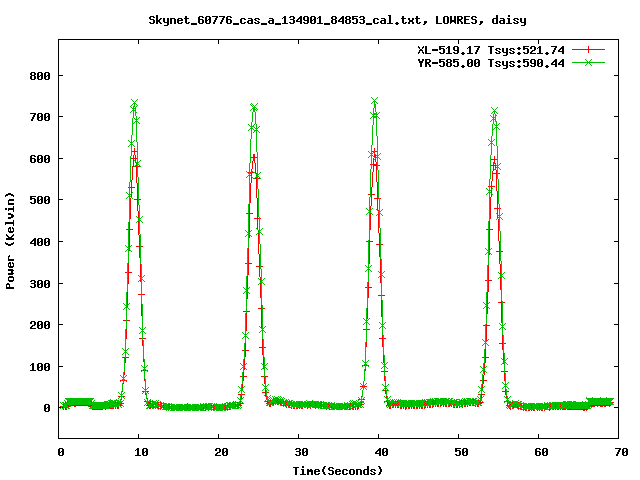Click the 500 y-axis tick label
The image size is (640, 480).
point(40,200)
